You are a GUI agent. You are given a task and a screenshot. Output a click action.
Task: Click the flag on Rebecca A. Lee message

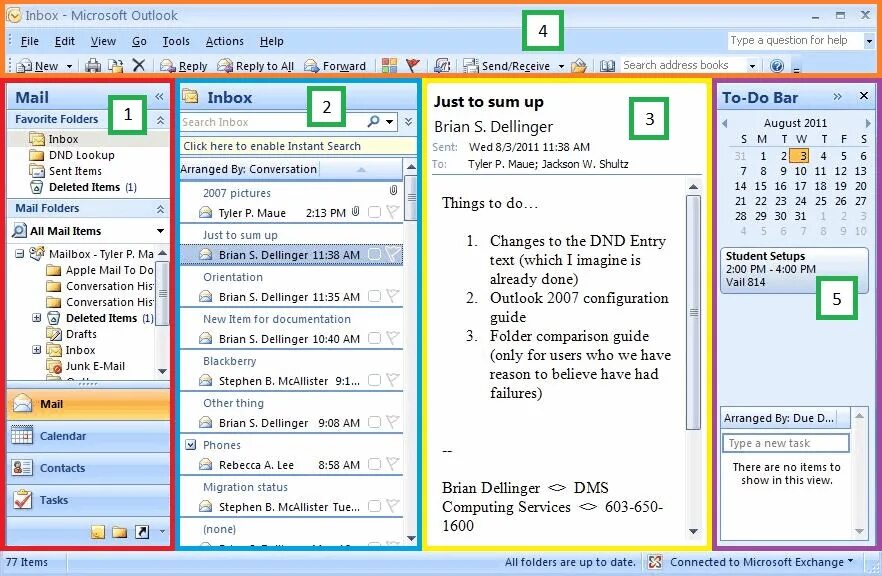tap(393, 464)
